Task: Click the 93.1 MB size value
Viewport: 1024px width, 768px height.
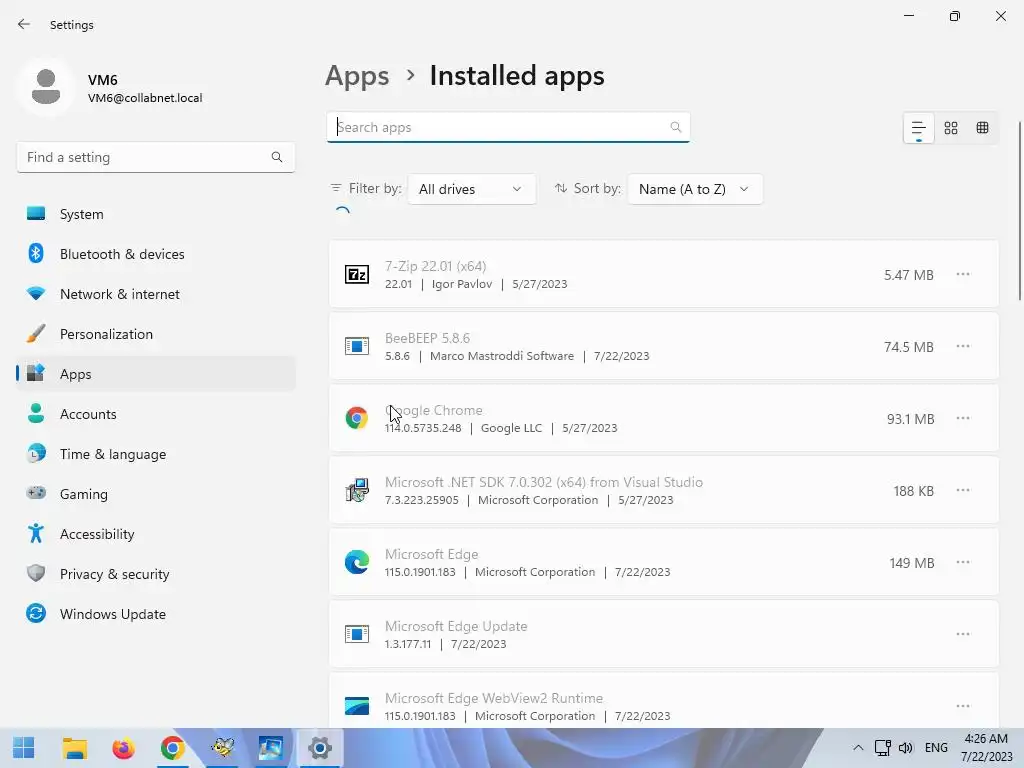Action: pyautogui.click(x=910, y=419)
